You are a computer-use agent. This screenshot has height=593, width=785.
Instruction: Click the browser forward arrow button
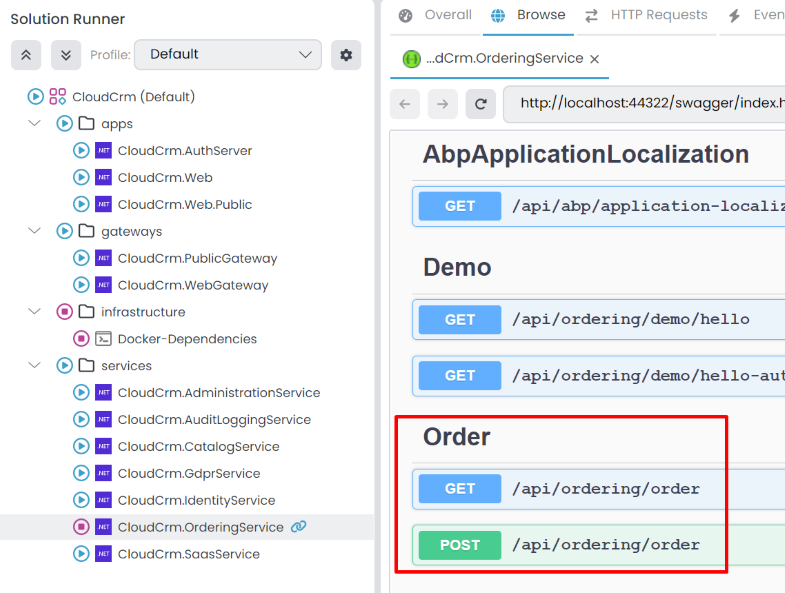(442, 104)
